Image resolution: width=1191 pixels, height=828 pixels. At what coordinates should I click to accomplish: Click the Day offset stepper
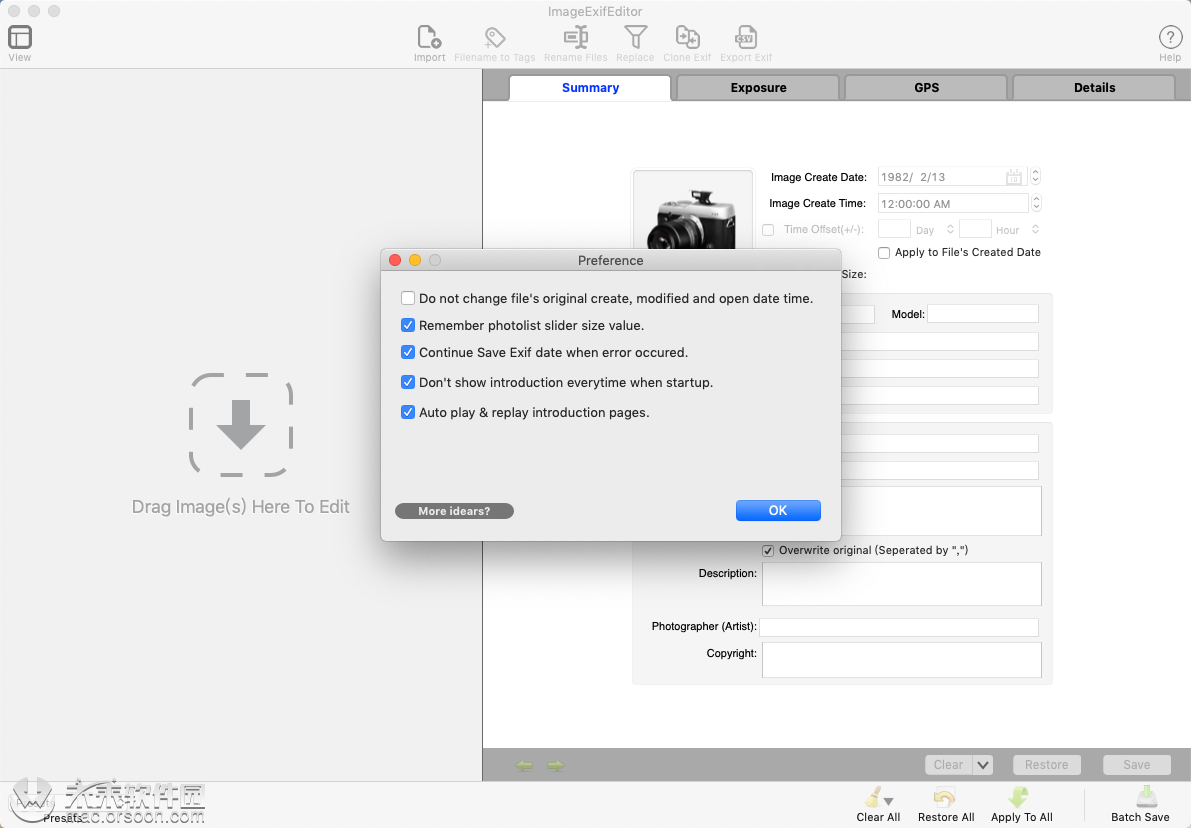tap(949, 229)
